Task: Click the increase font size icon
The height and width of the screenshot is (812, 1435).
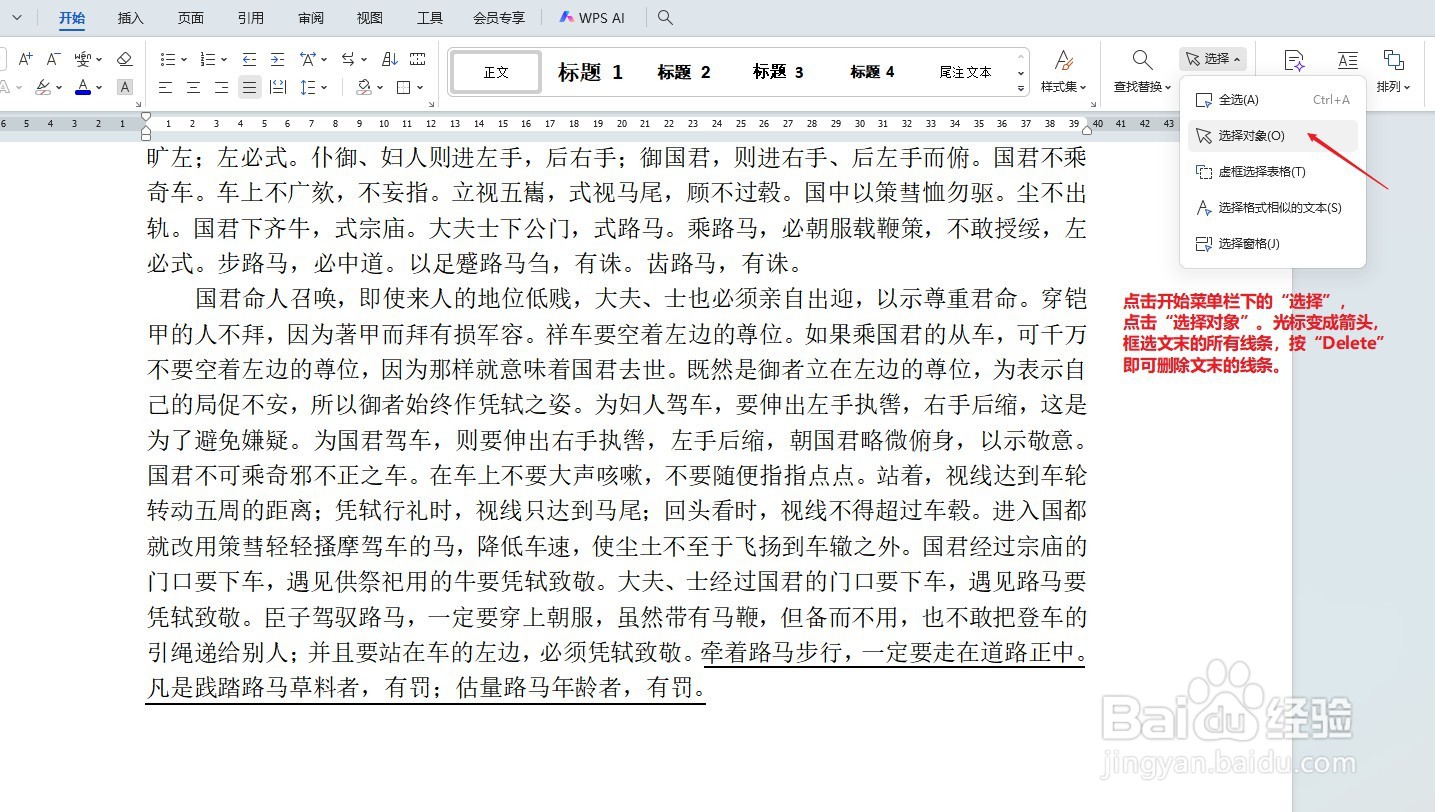Action: 24,57
